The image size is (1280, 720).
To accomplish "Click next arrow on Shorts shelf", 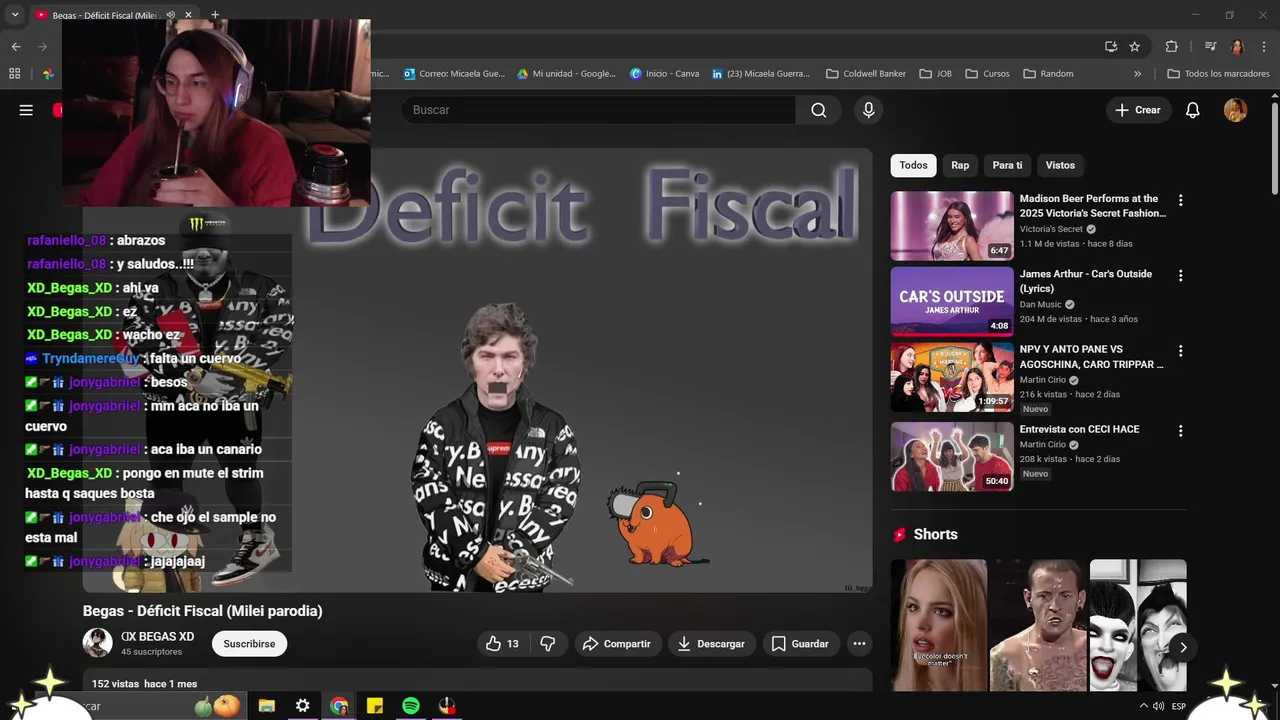I will tap(1182, 648).
